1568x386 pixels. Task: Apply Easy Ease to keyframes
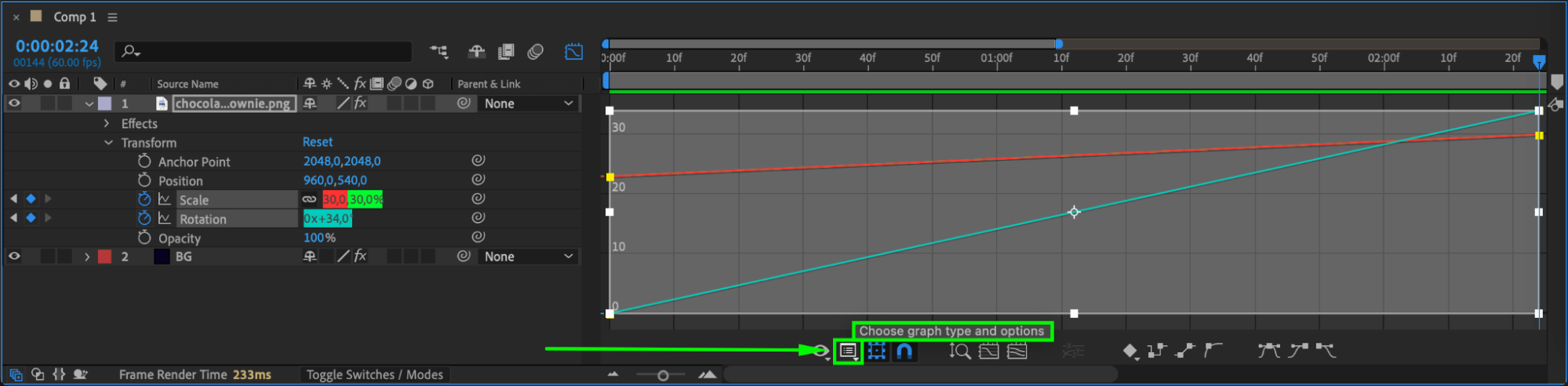[1269, 351]
